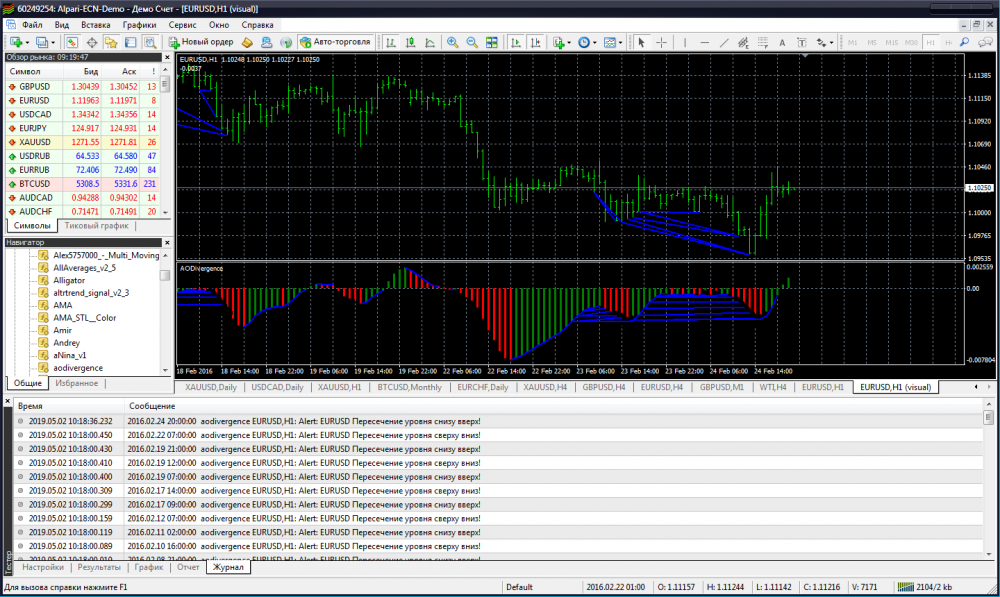The width and height of the screenshot is (1000, 597).
Task: Open the Сервис menu
Action: click(x=182, y=23)
